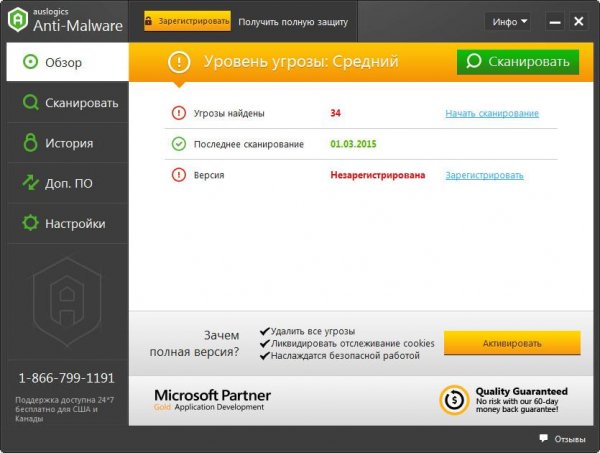This screenshot has height=453, width=600.
Task: Expand the Инфо dropdown menu
Action: click(508, 21)
